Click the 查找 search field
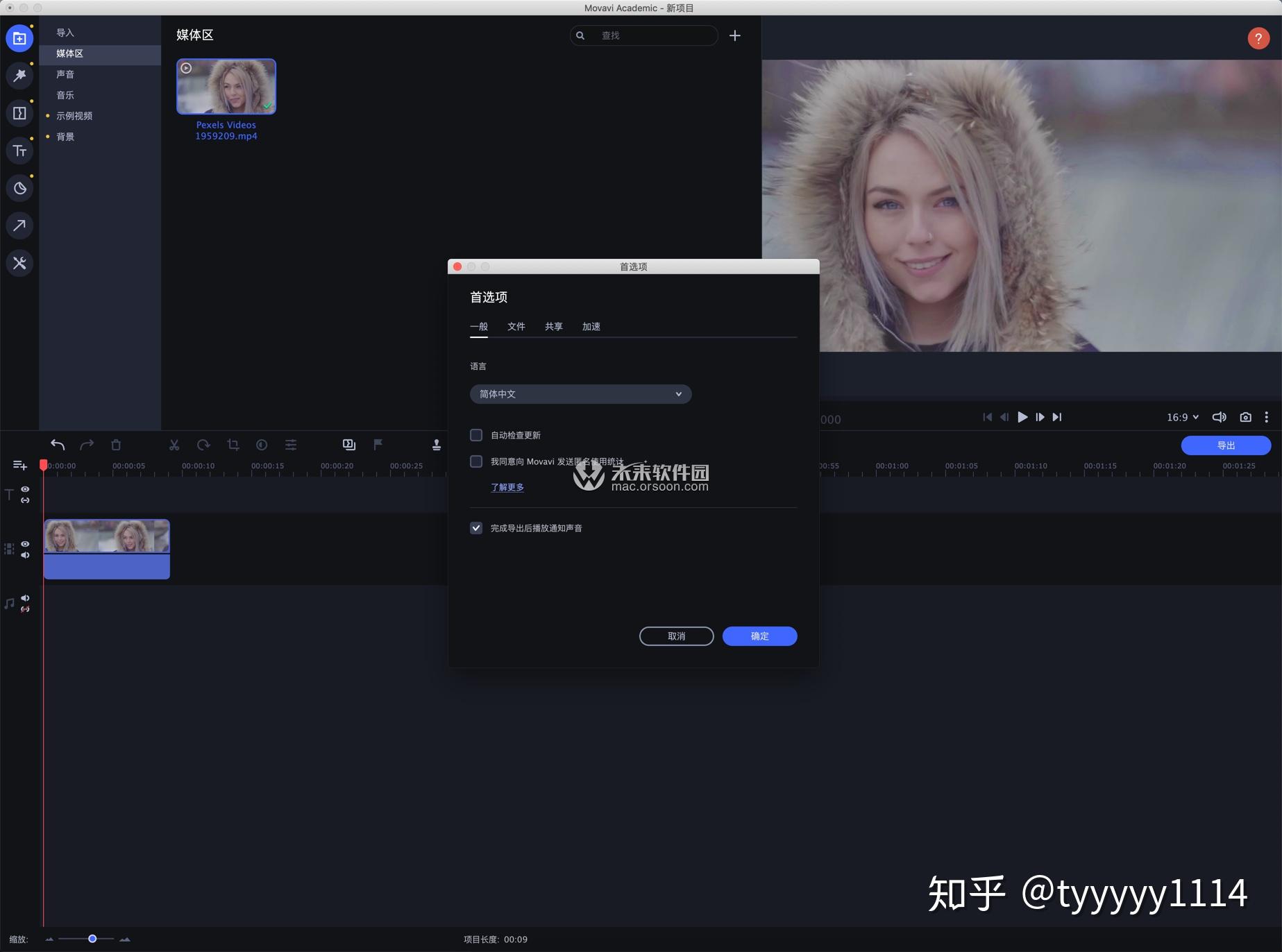1282x952 pixels. pyautogui.click(x=644, y=35)
